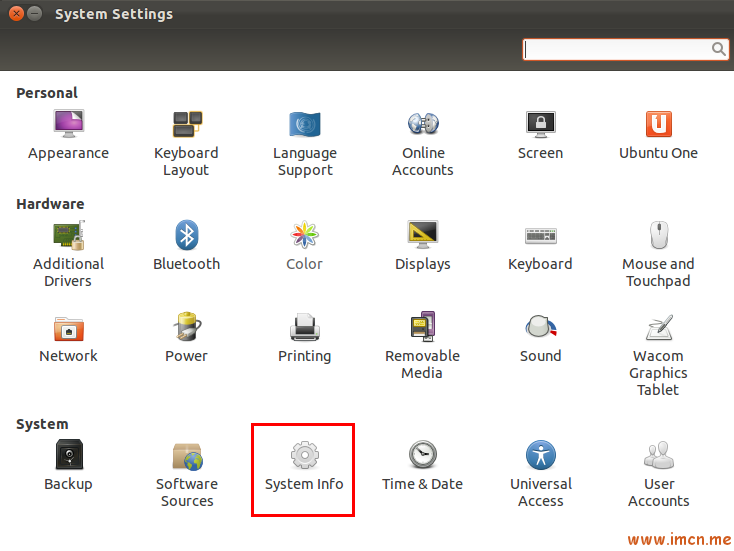
Task: Open the Ubuntu One icon
Action: [659, 124]
